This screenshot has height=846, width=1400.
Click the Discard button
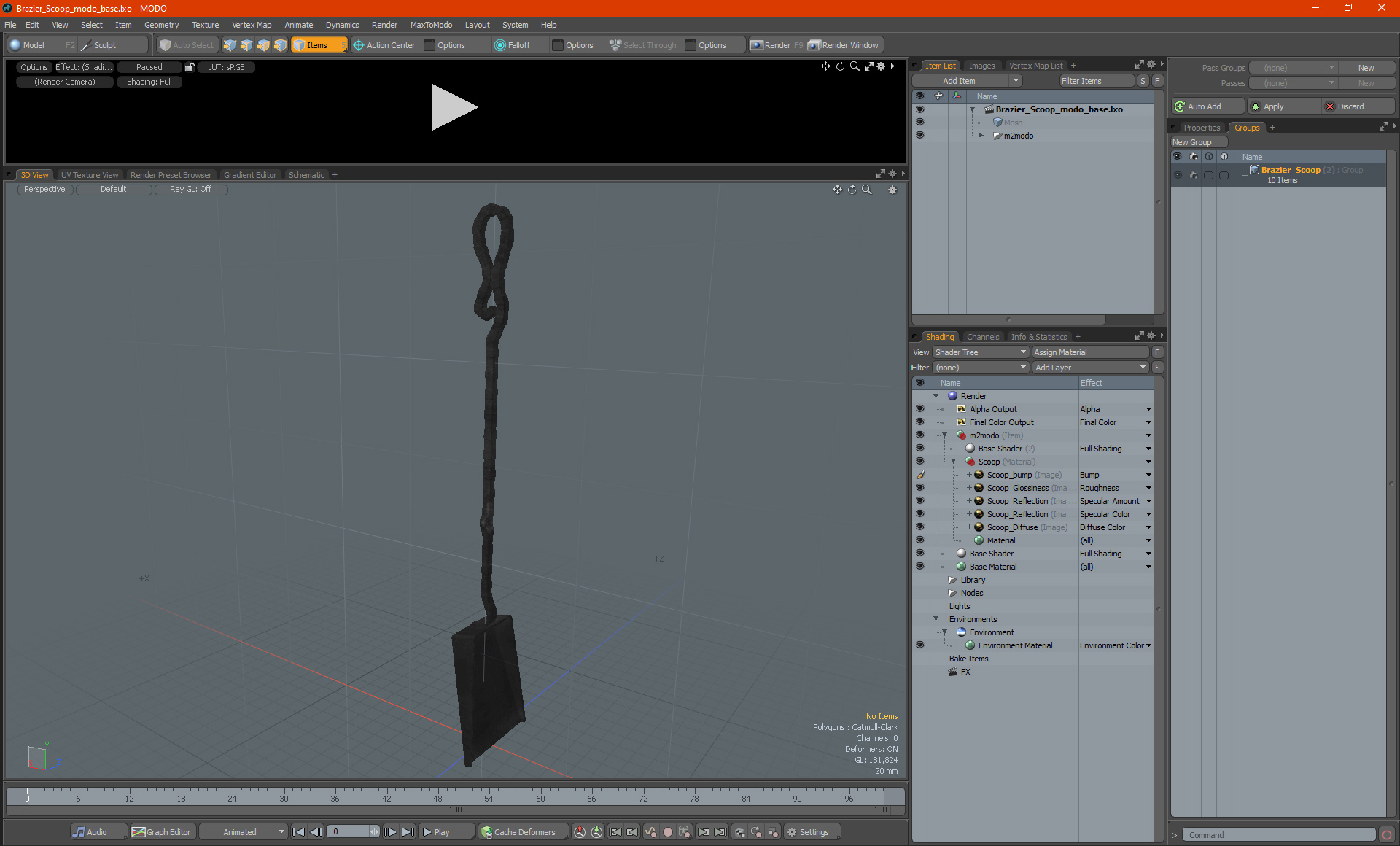1358,106
